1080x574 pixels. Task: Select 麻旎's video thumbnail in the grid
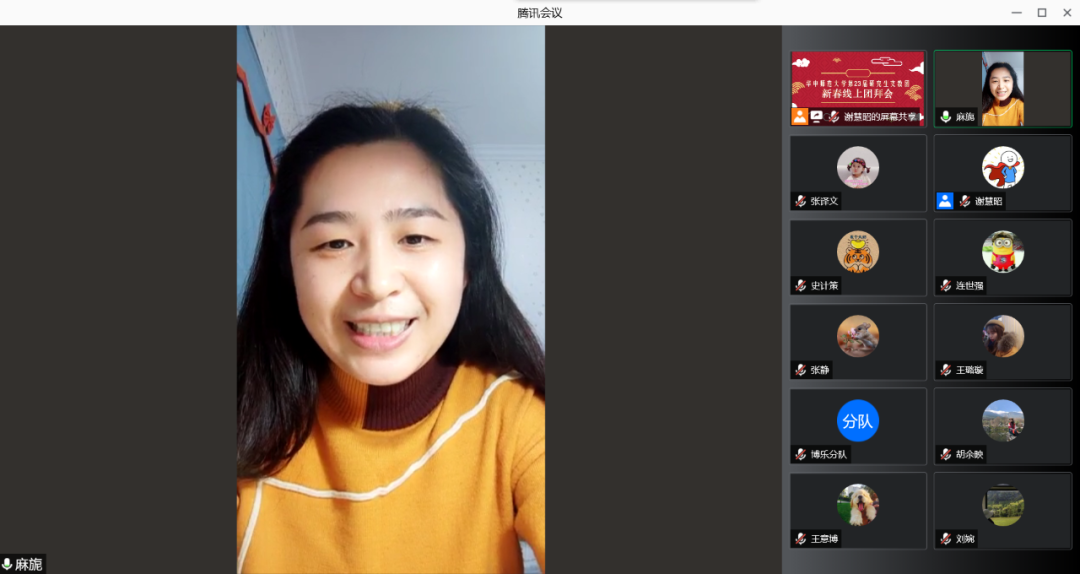(1002, 88)
